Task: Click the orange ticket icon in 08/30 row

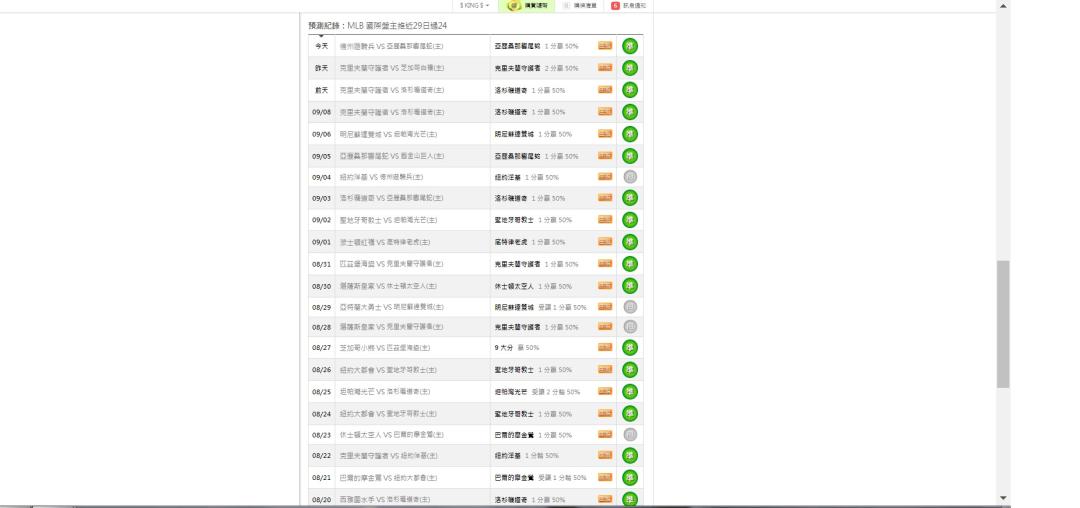Action: pos(605,286)
